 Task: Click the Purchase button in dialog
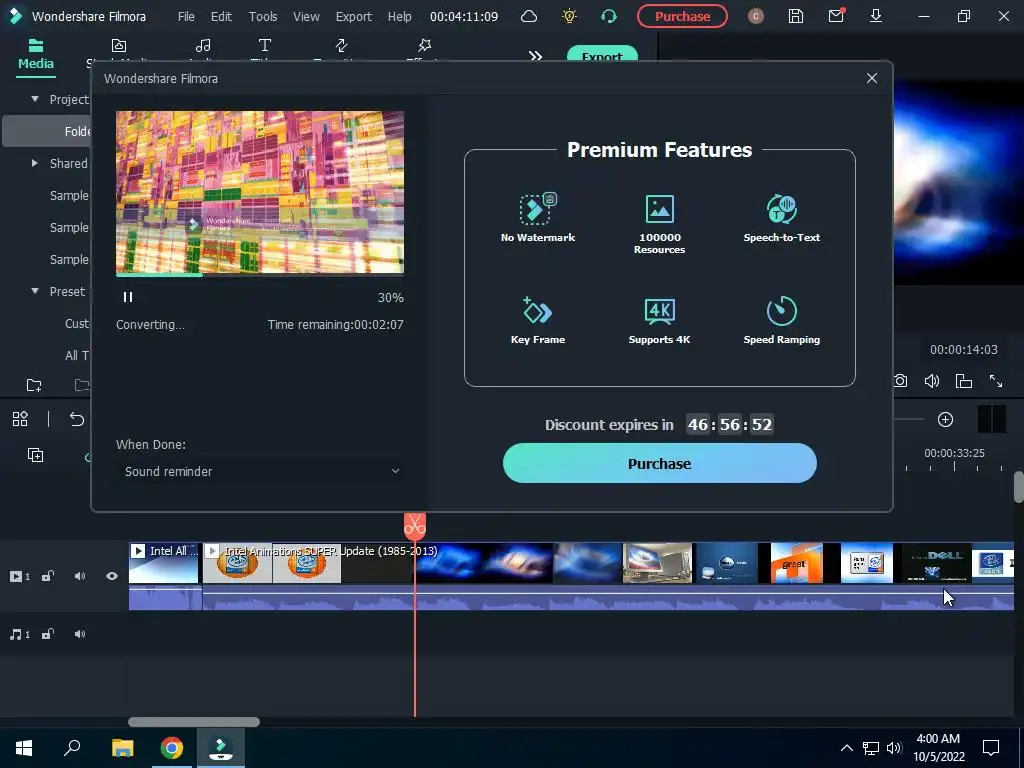click(x=660, y=464)
